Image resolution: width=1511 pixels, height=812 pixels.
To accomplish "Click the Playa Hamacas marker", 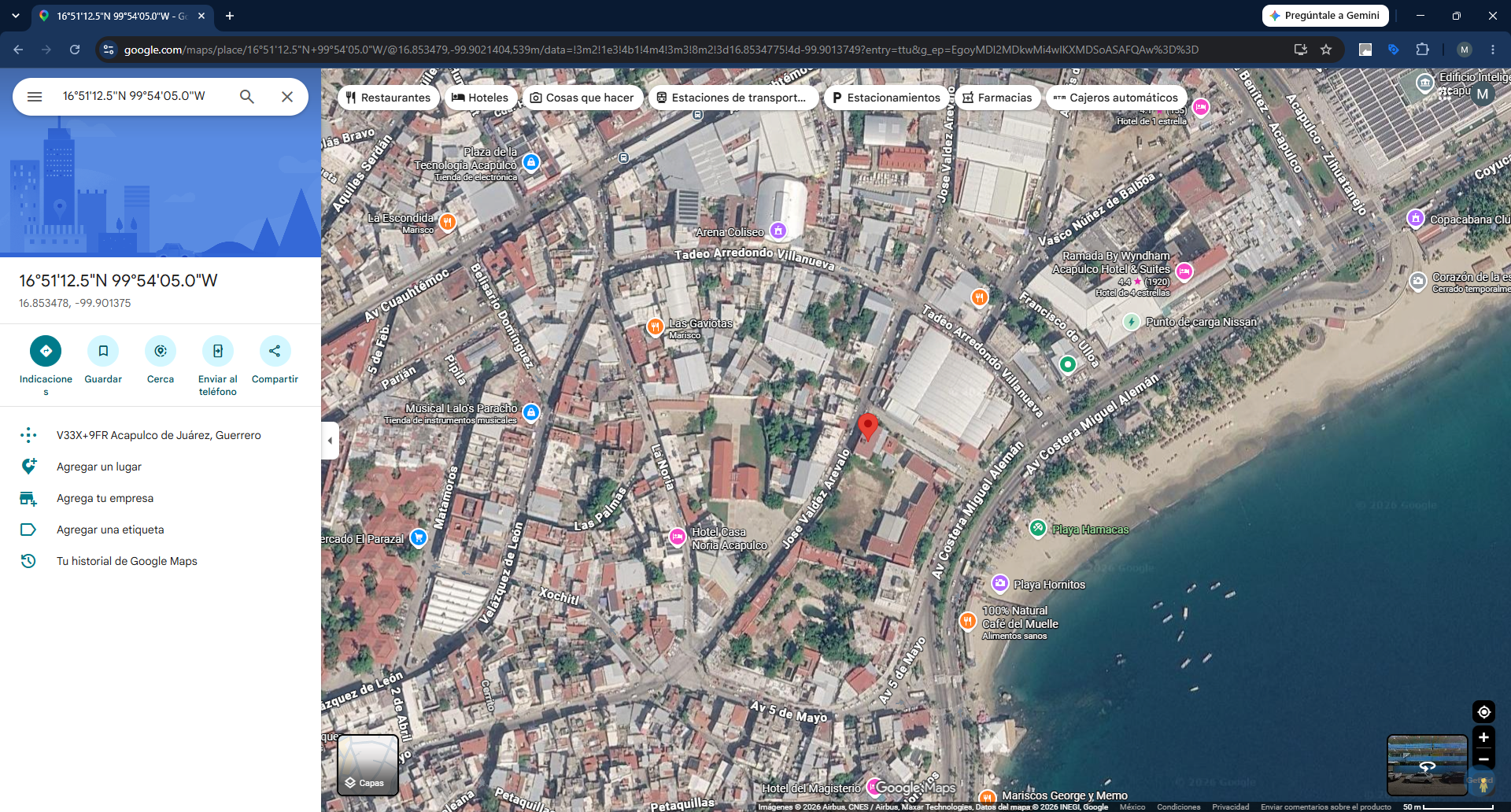I will 1038,528.
